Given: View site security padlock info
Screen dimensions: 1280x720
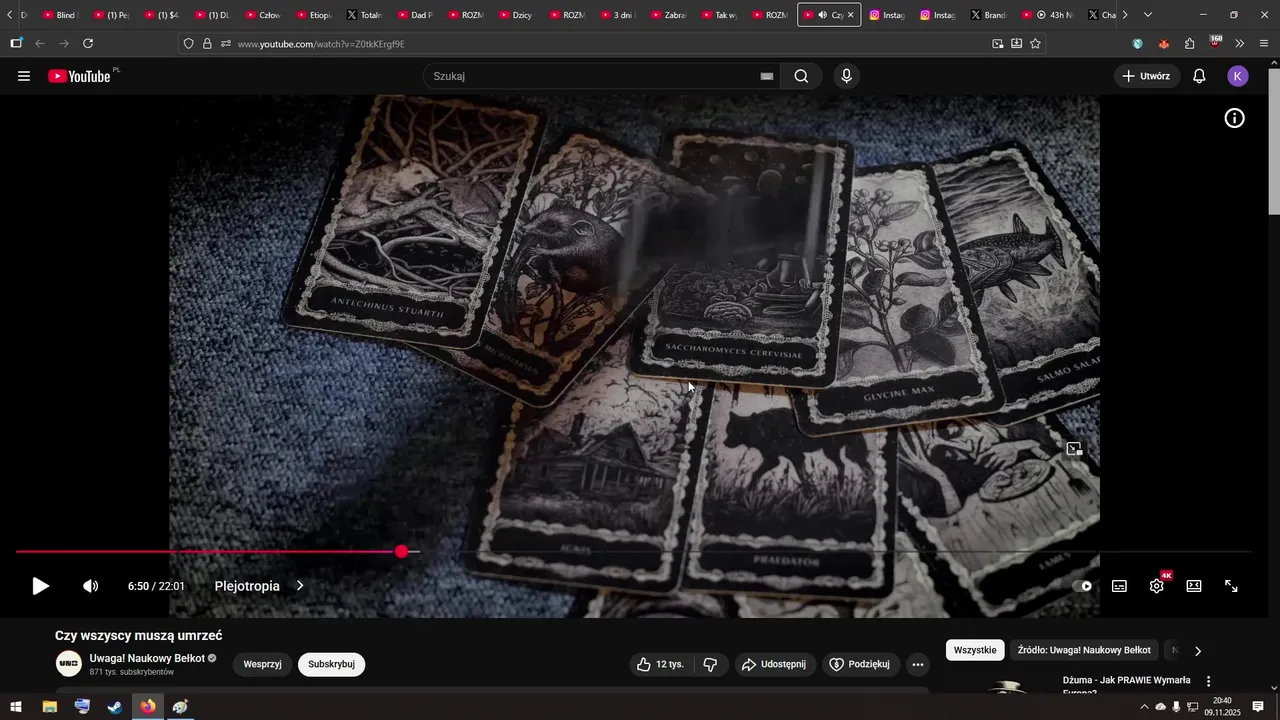Looking at the screenshot, I should 207,44.
